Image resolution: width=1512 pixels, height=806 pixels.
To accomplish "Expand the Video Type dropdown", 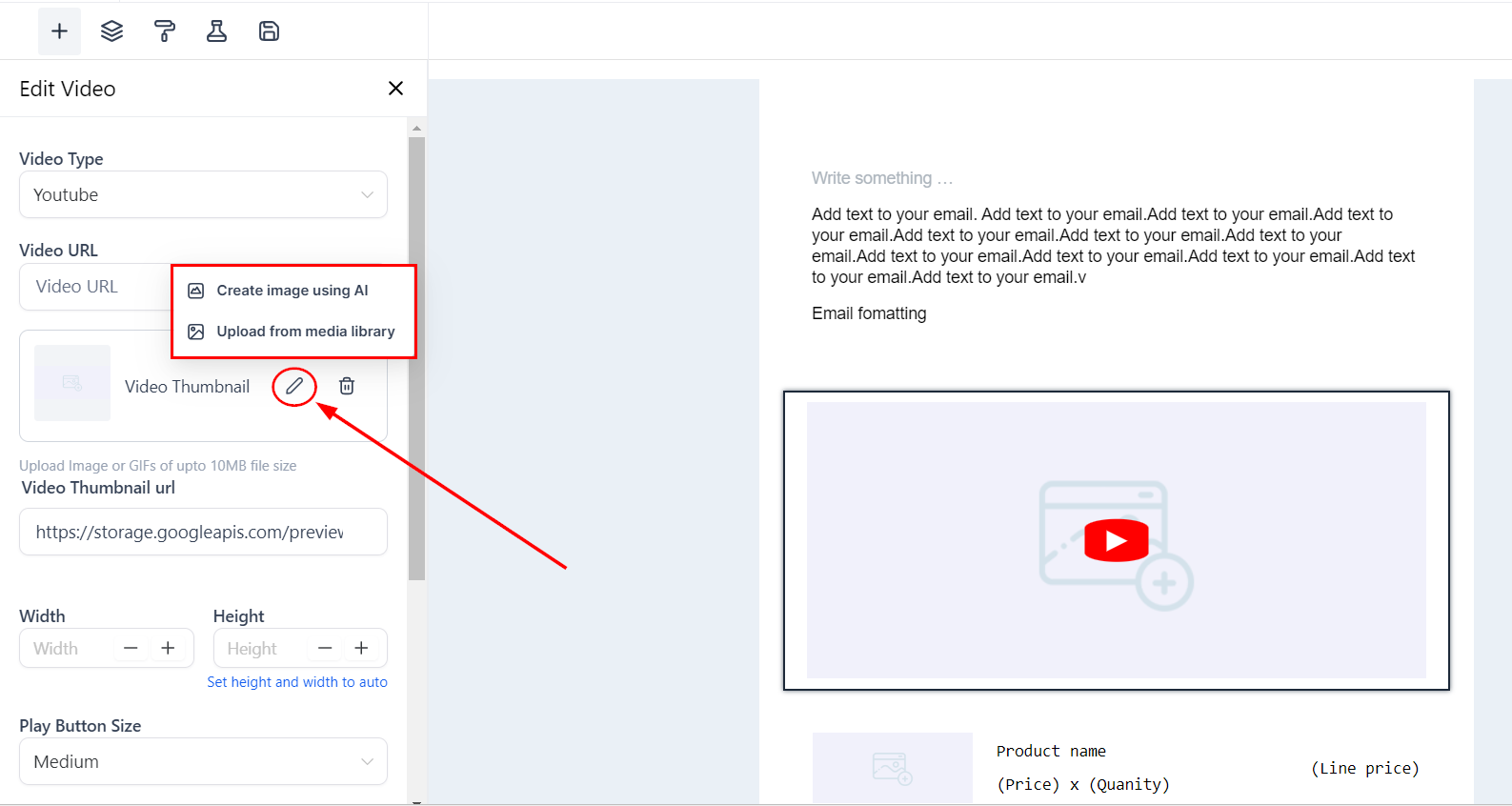I will tap(203, 195).
